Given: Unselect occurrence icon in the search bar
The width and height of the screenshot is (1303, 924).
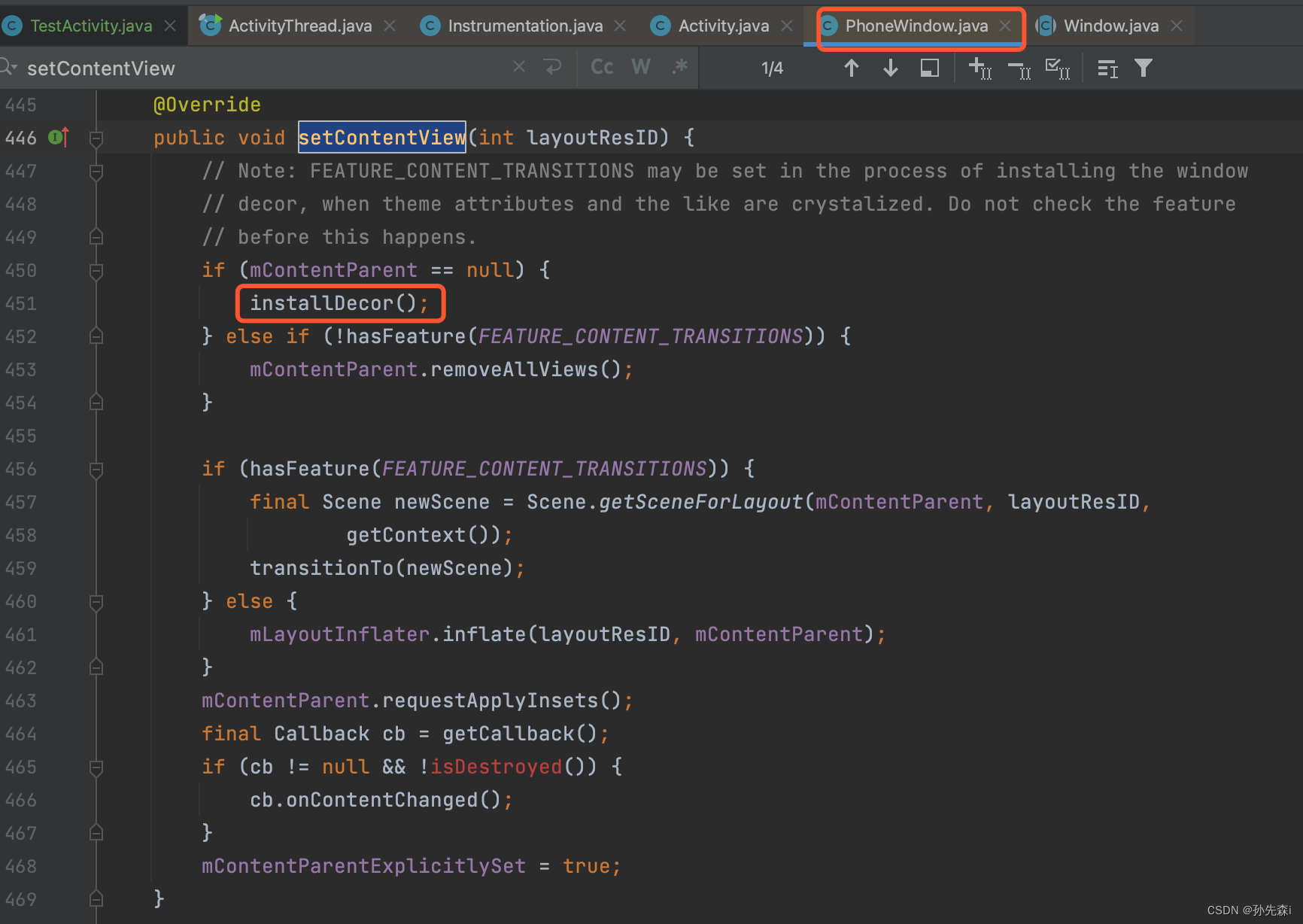Looking at the screenshot, I should (x=1019, y=70).
